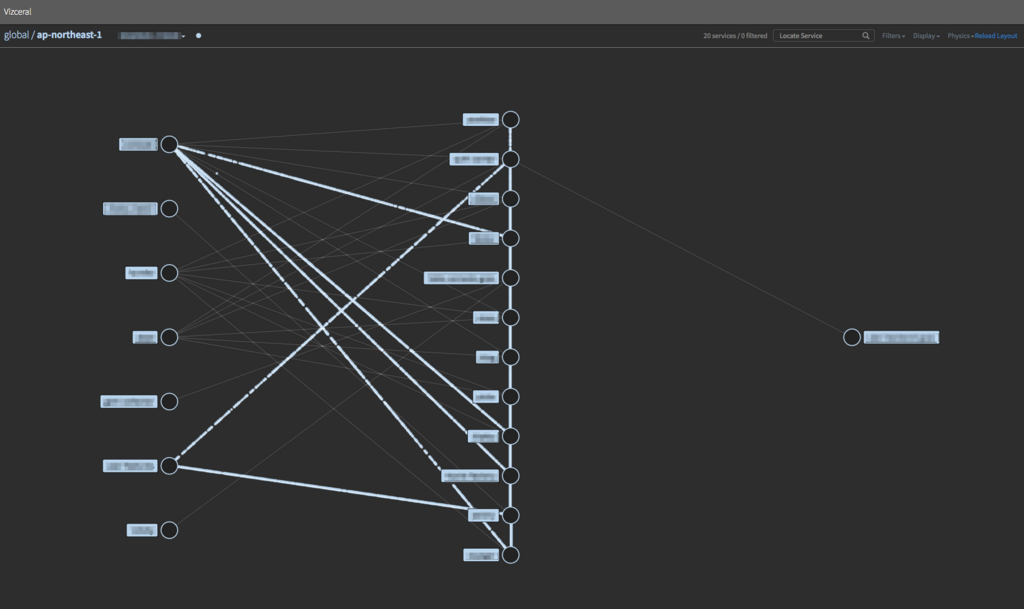This screenshot has height=609, width=1024.
Task: Select the isolated service node on the far right
Action: [851, 337]
